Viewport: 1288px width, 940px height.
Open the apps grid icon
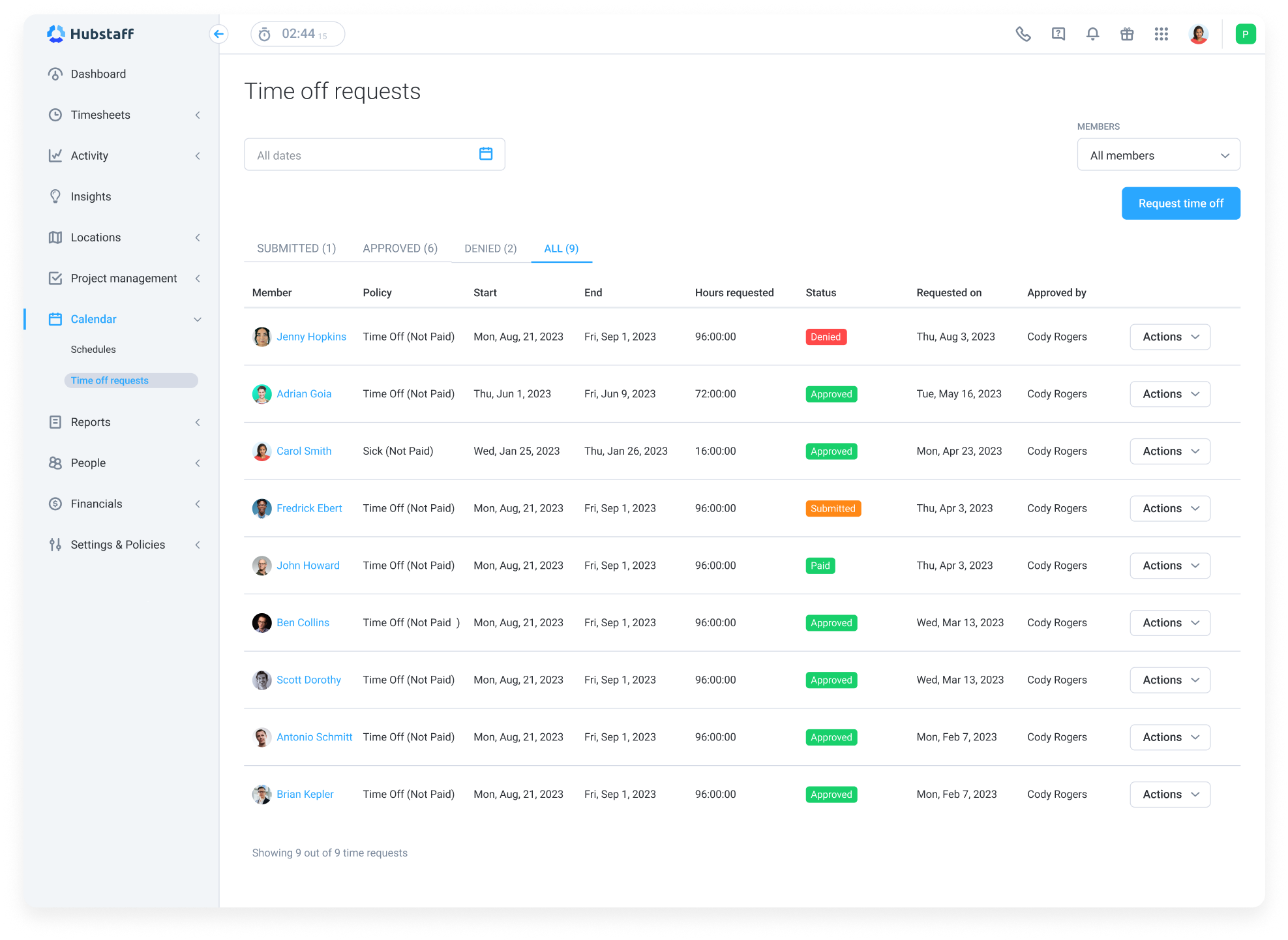pyautogui.click(x=1161, y=33)
